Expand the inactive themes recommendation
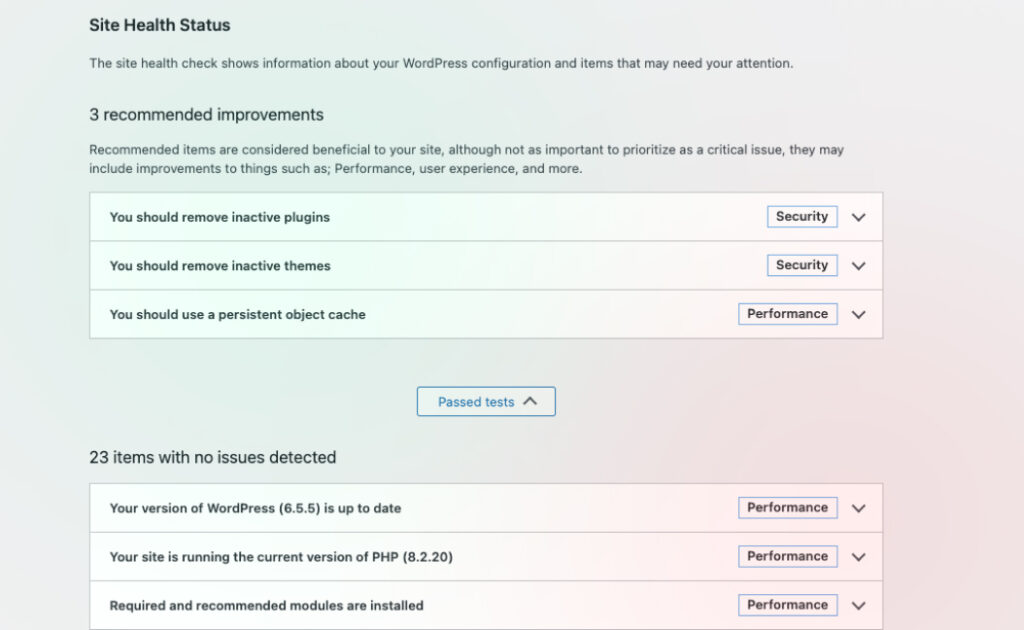This screenshot has width=1024, height=630. tap(858, 265)
